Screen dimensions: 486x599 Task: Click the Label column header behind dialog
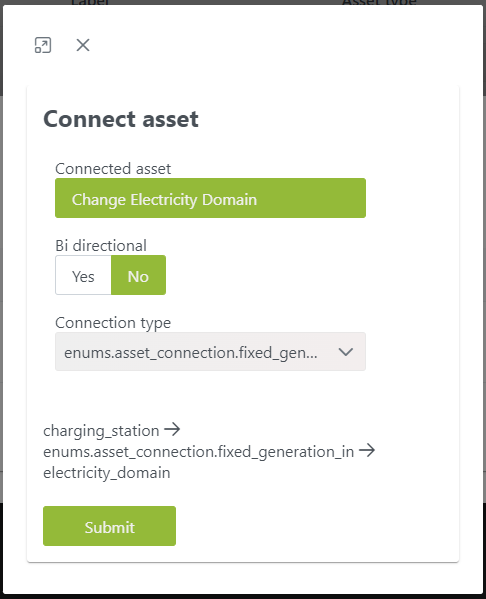[x=90, y=2]
